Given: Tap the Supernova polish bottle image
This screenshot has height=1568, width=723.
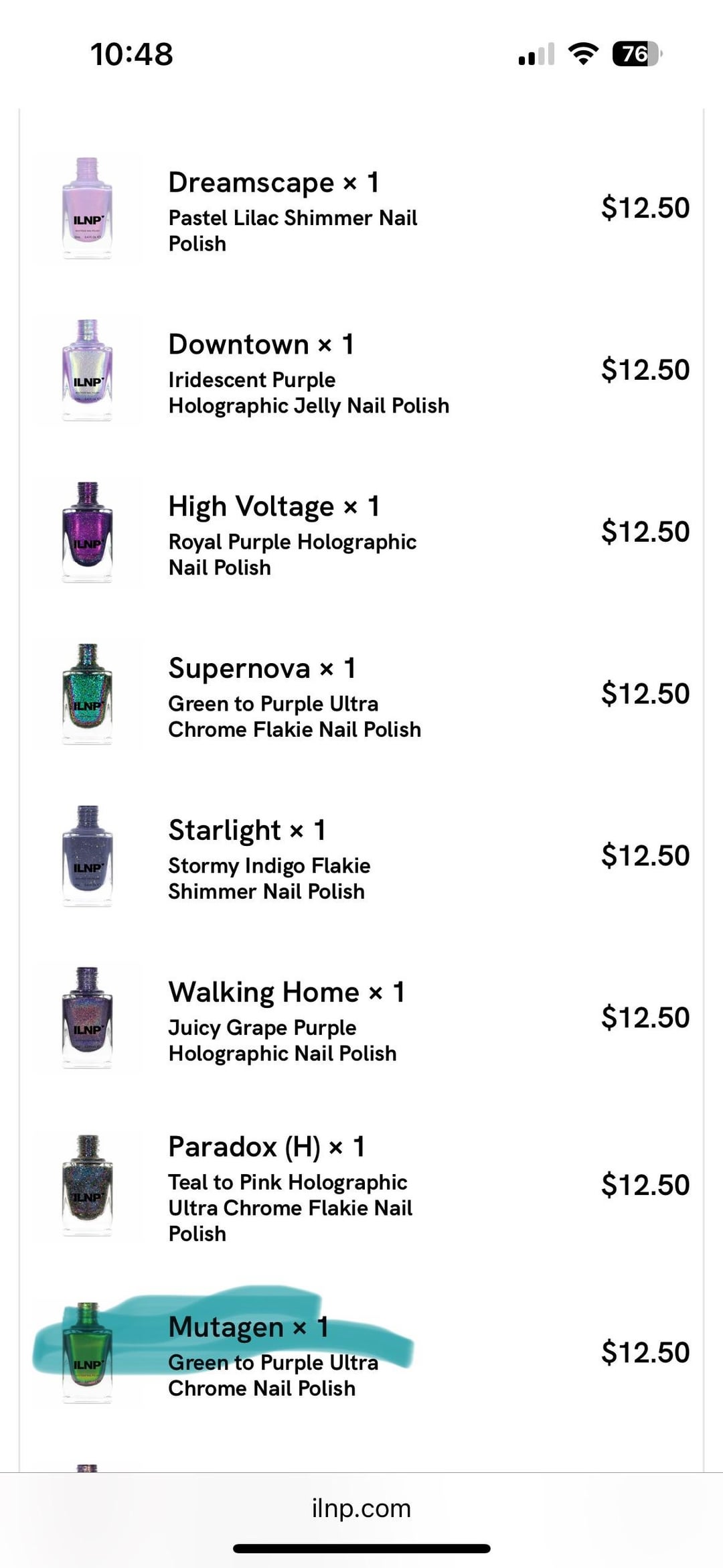Looking at the screenshot, I should click(x=87, y=695).
